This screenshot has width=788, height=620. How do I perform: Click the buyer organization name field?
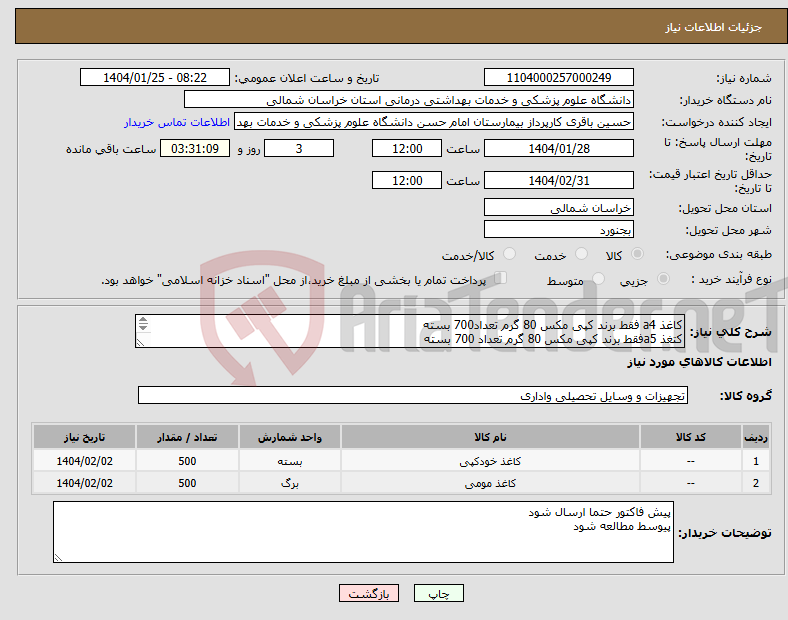point(409,99)
